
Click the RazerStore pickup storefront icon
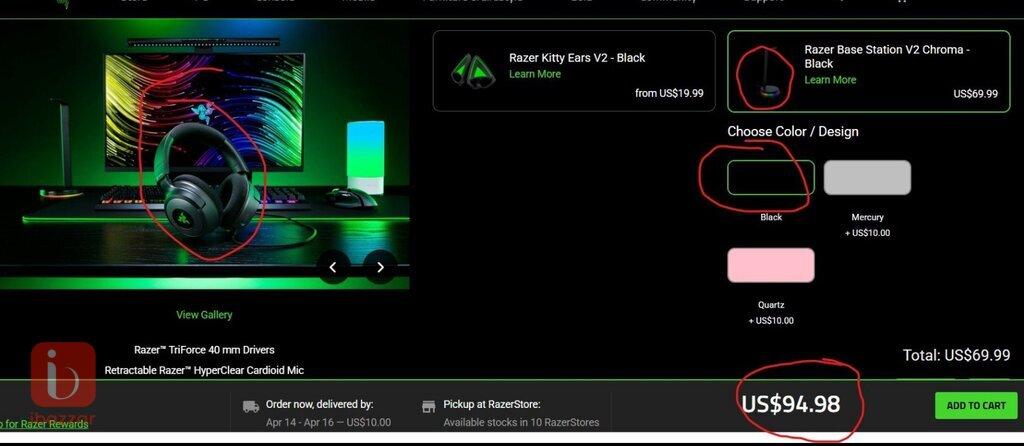pos(428,406)
